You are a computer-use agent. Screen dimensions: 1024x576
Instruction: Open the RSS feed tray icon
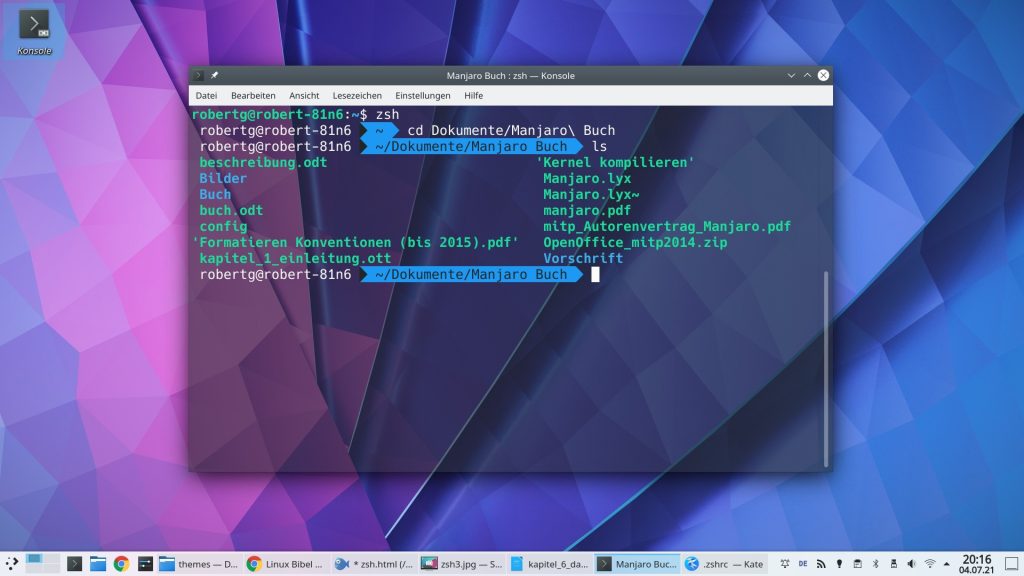pos(821,564)
